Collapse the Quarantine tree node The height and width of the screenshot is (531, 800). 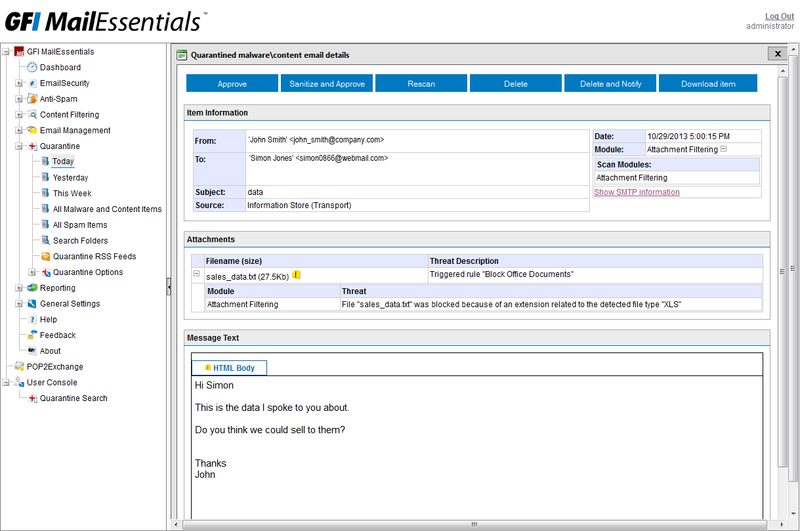point(19,146)
